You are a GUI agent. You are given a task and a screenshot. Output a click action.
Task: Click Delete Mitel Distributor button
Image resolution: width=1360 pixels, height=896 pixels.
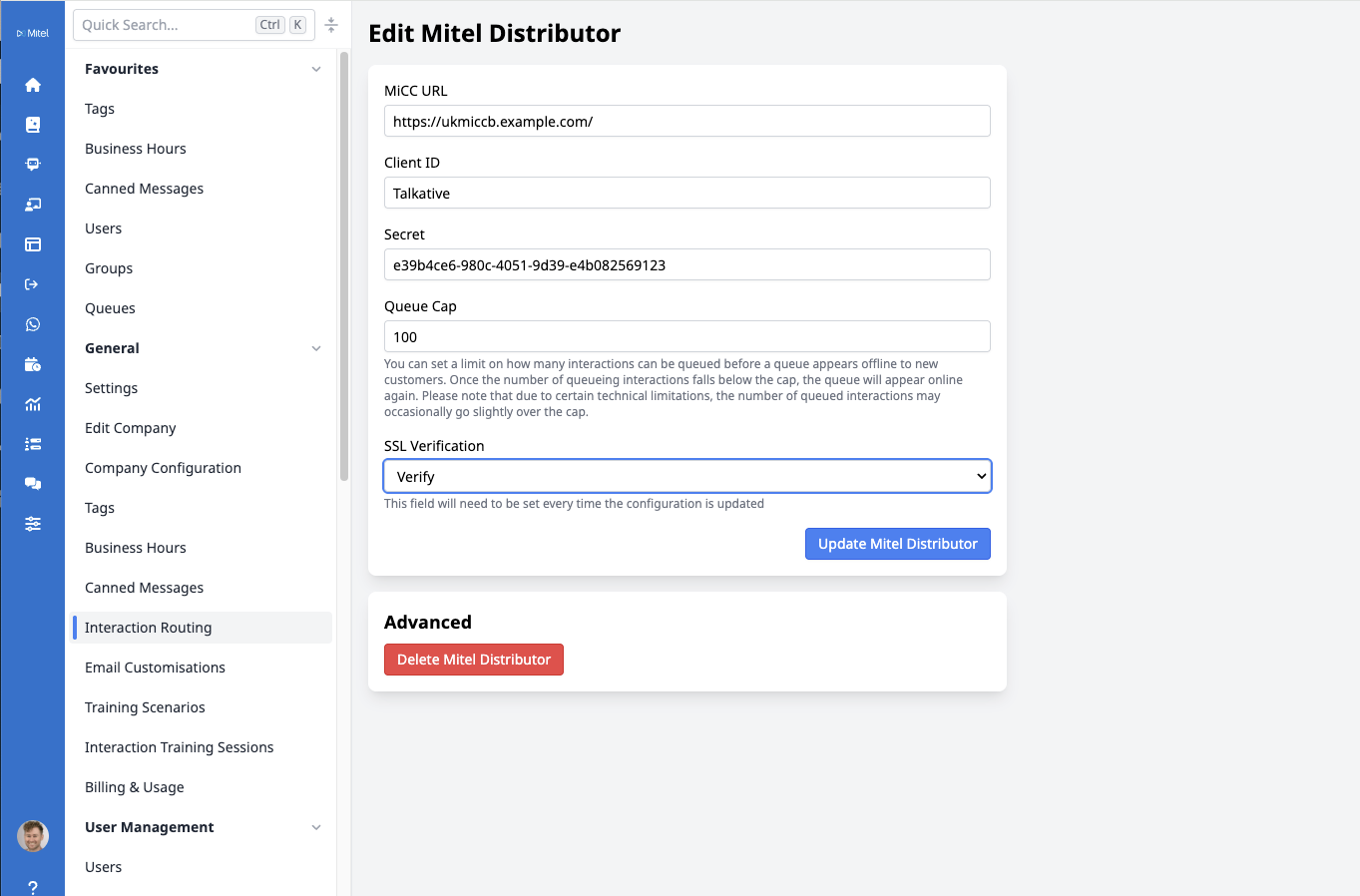pos(474,660)
